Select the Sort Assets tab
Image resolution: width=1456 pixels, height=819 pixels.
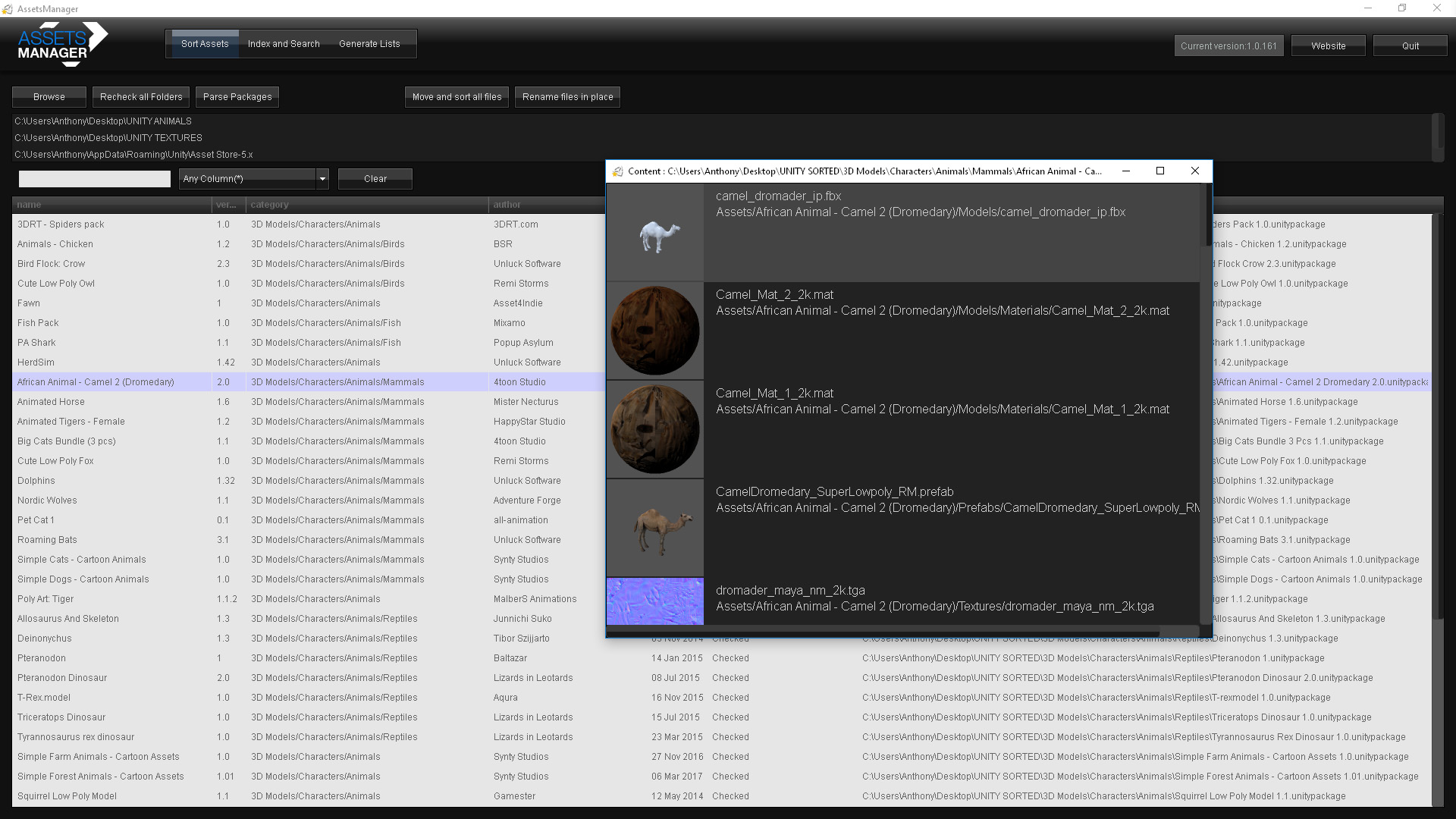(203, 43)
